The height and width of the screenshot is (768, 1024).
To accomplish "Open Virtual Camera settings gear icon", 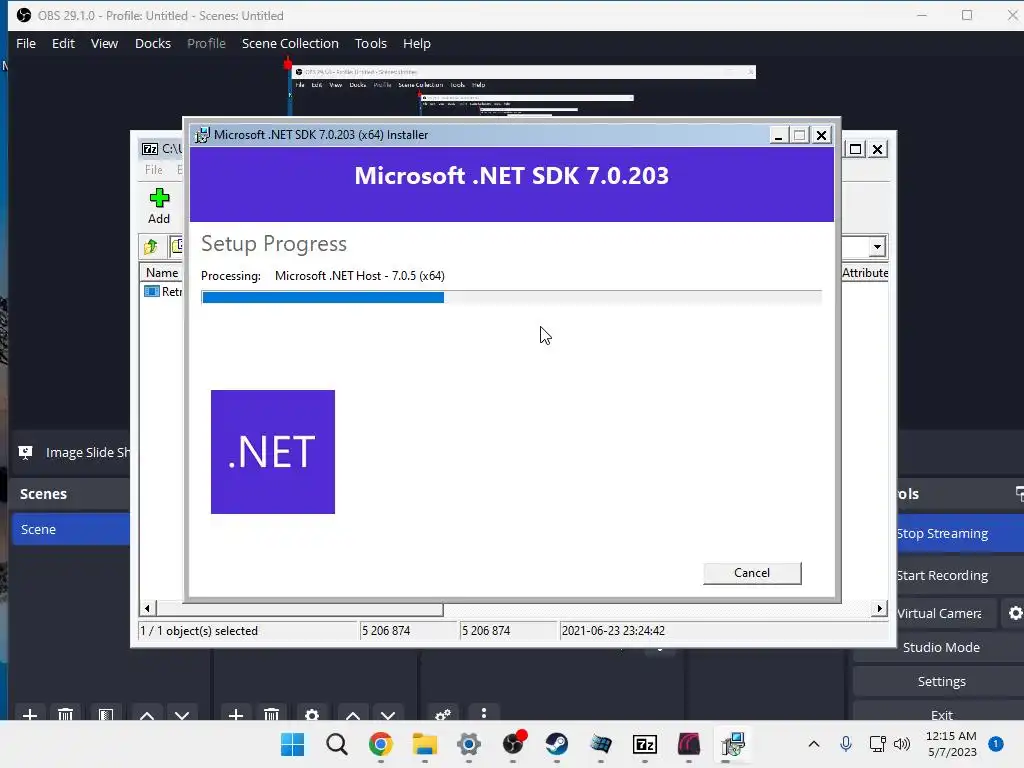I will pyautogui.click(x=1015, y=613).
